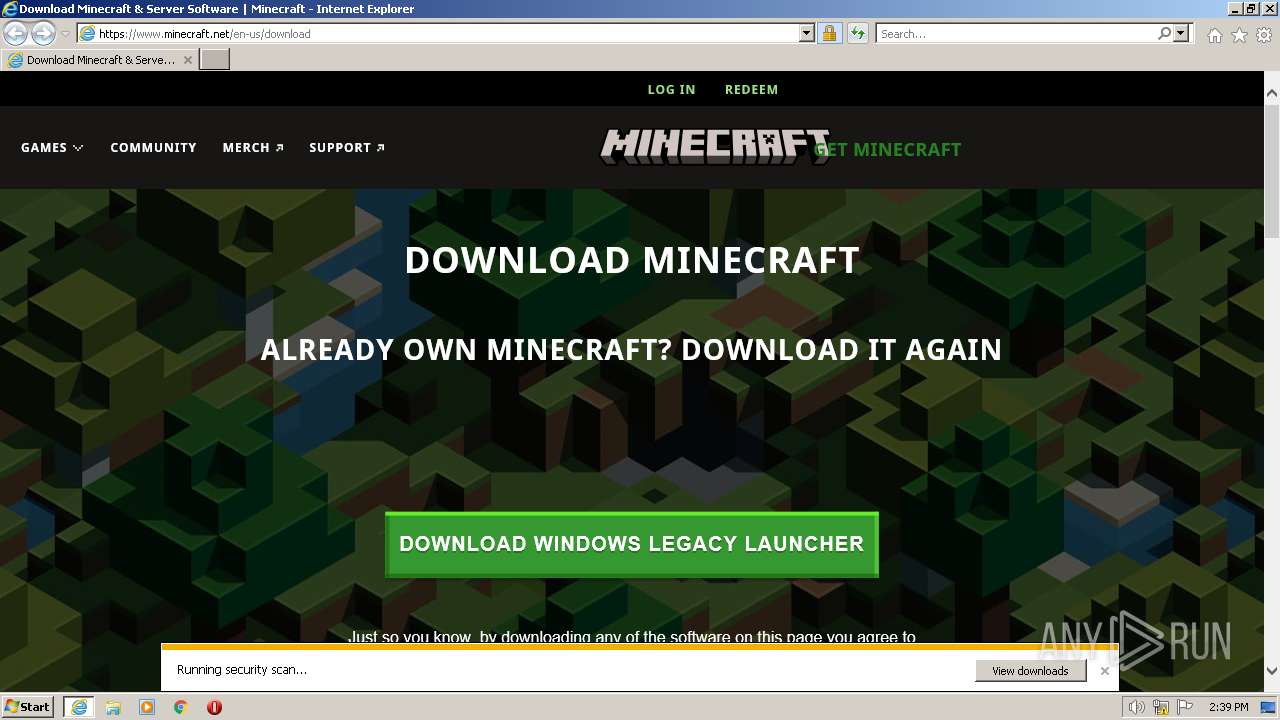1280x720 pixels.
Task: Click the 2:39 PM system clock
Action: click(1228, 707)
